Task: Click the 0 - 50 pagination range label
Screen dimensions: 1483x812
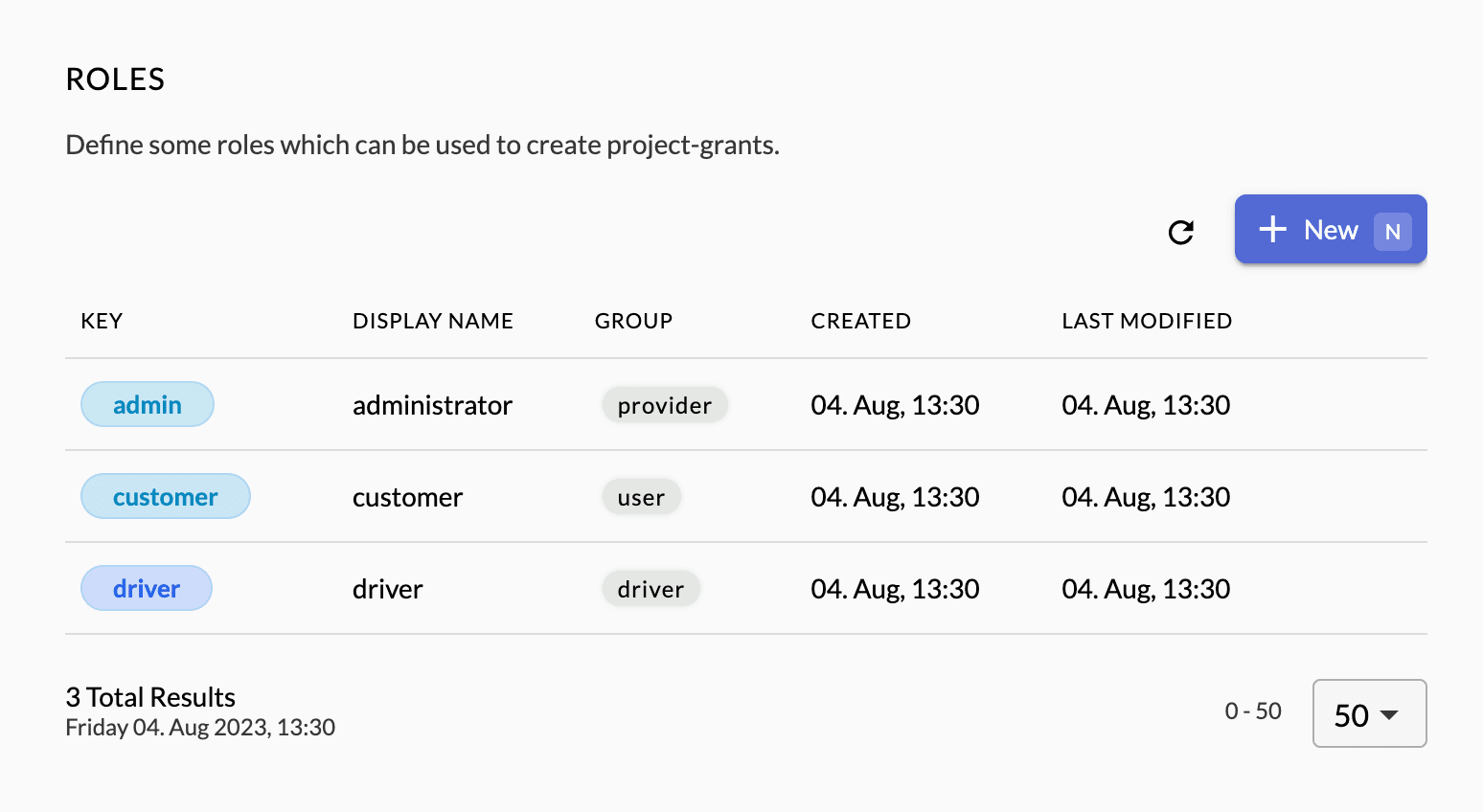Action: pyautogui.click(x=1252, y=711)
